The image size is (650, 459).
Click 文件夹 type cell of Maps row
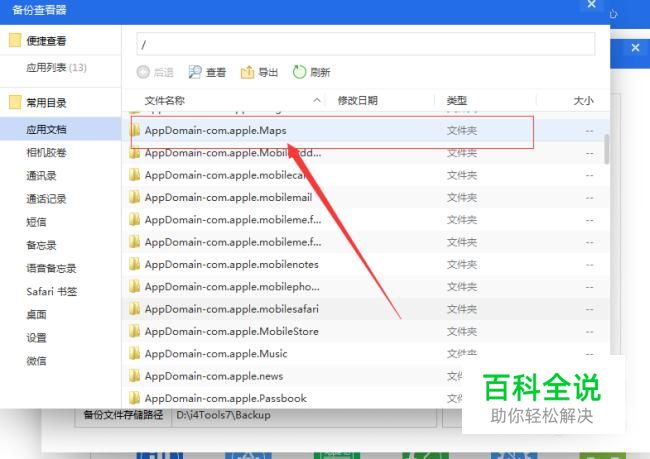click(461, 131)
